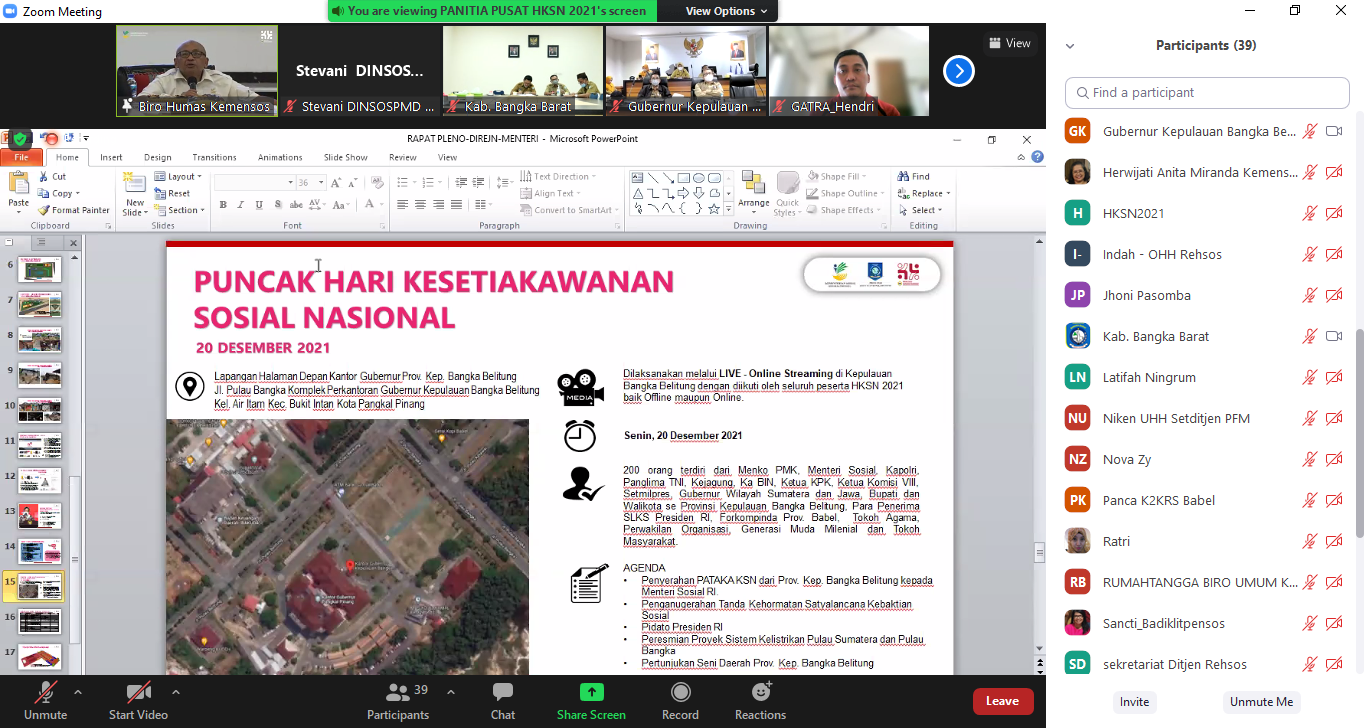Click the View layout icon
1366x728 pixels.
(x=1008, y=43)
